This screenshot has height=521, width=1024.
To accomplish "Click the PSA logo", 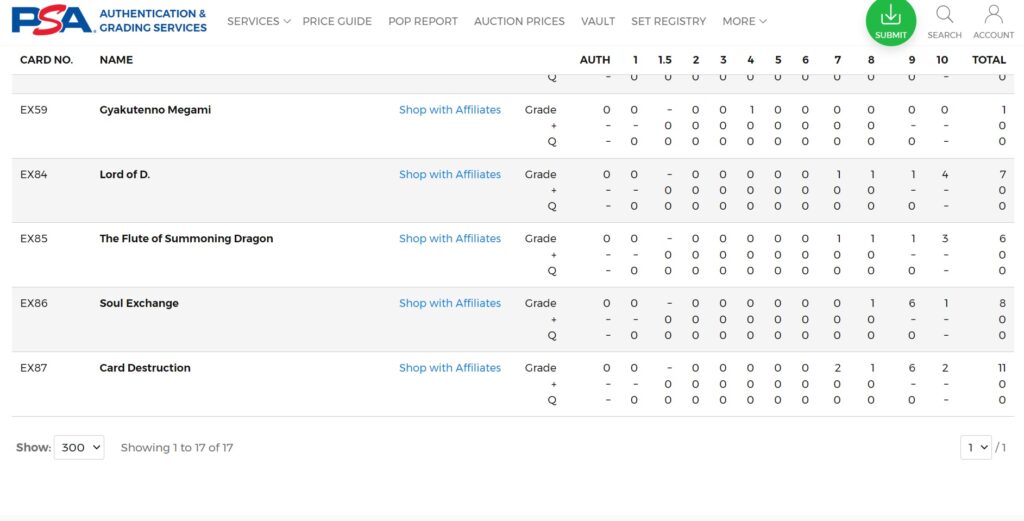I will click(x=54, y=20).
